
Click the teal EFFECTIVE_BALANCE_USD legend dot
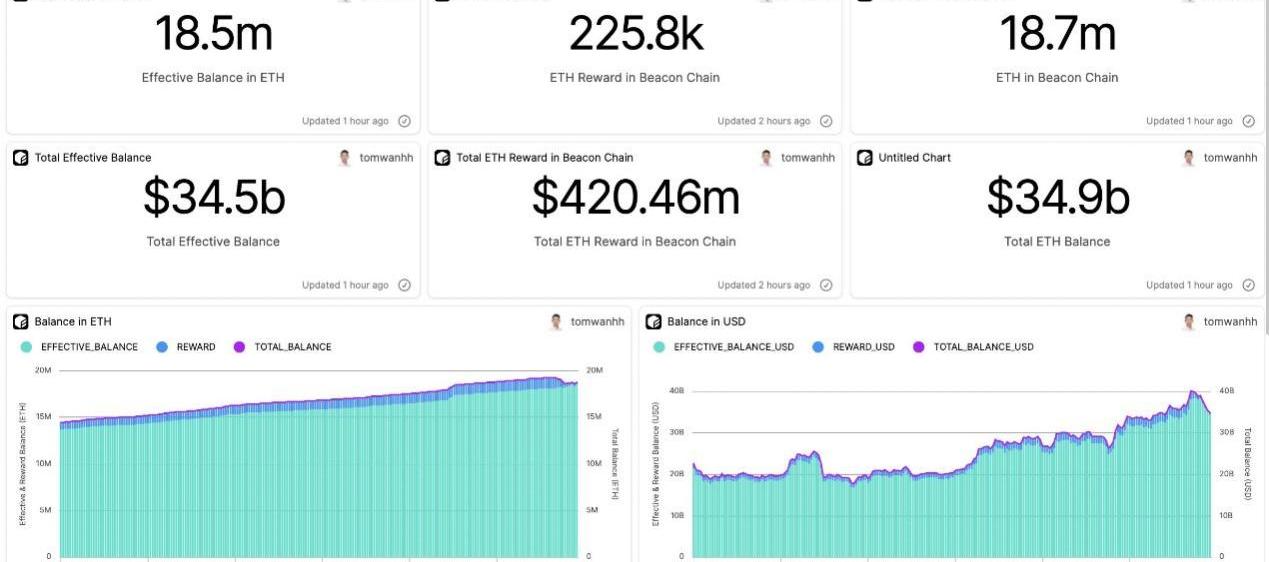(659, 347)
